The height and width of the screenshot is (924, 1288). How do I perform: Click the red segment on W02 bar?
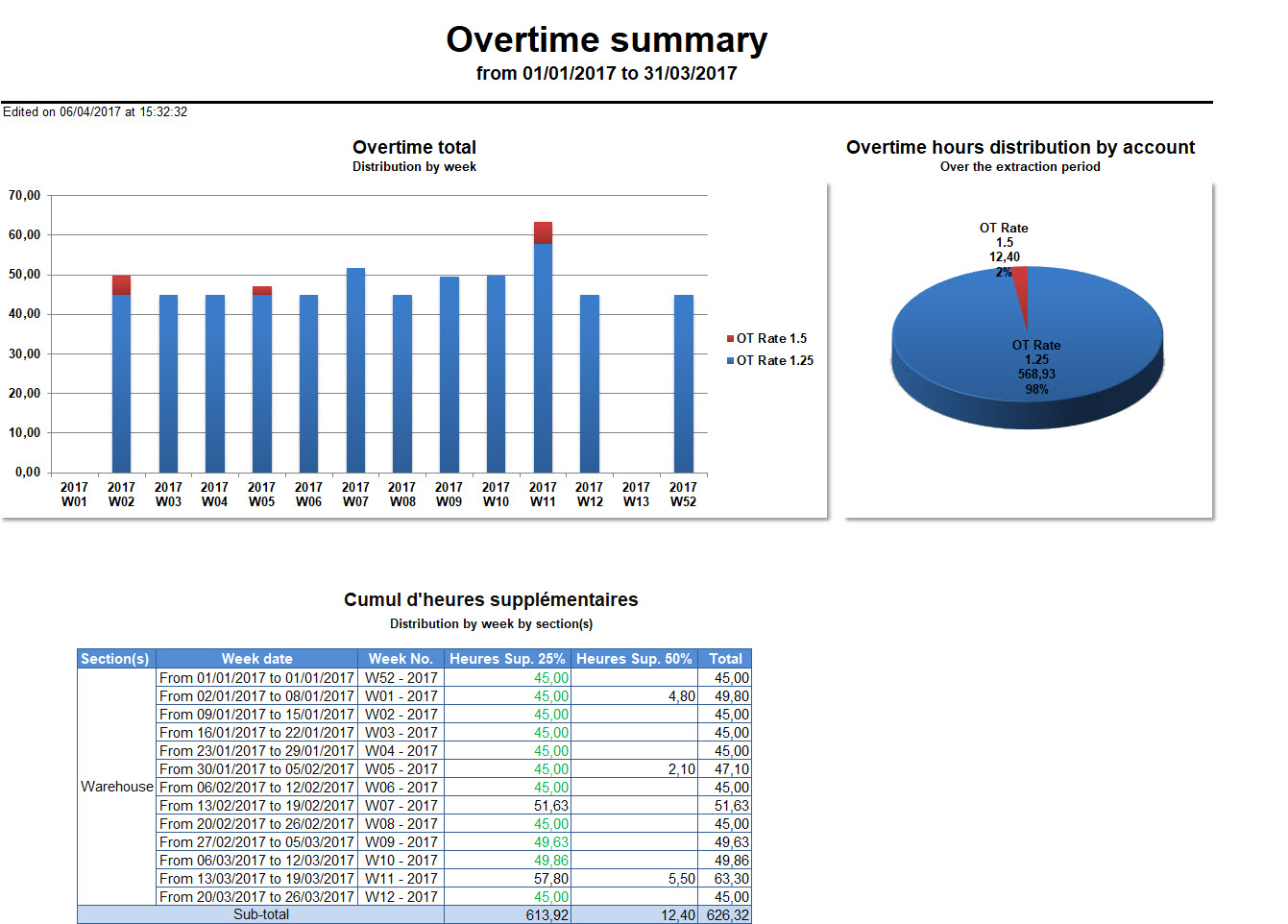pyautogui.click(x=121, y=285)
